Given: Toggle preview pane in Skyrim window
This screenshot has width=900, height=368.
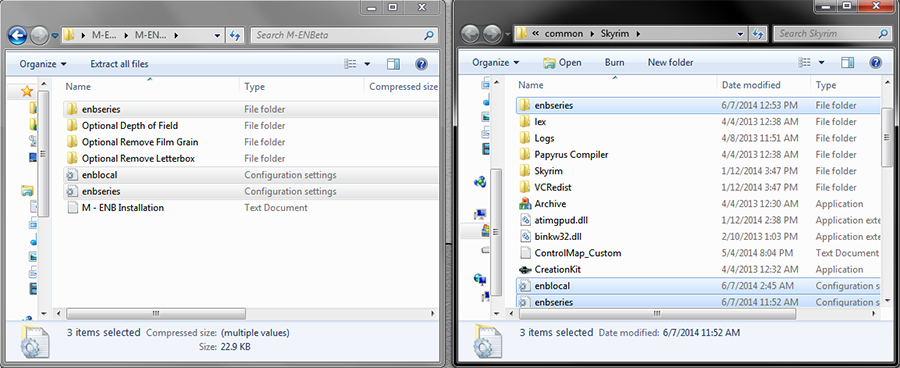Looking at the screenshot, I should 847,63.
